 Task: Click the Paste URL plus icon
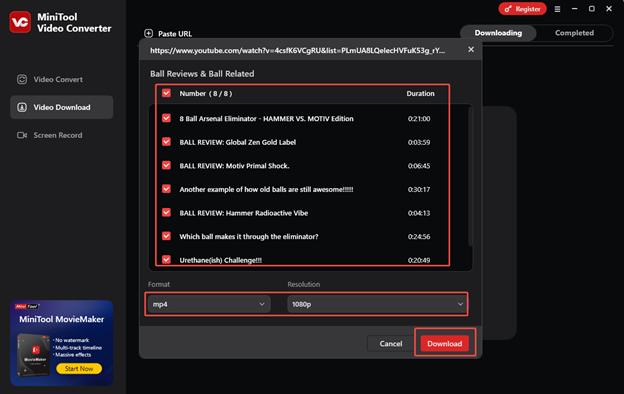click(148, 33)
